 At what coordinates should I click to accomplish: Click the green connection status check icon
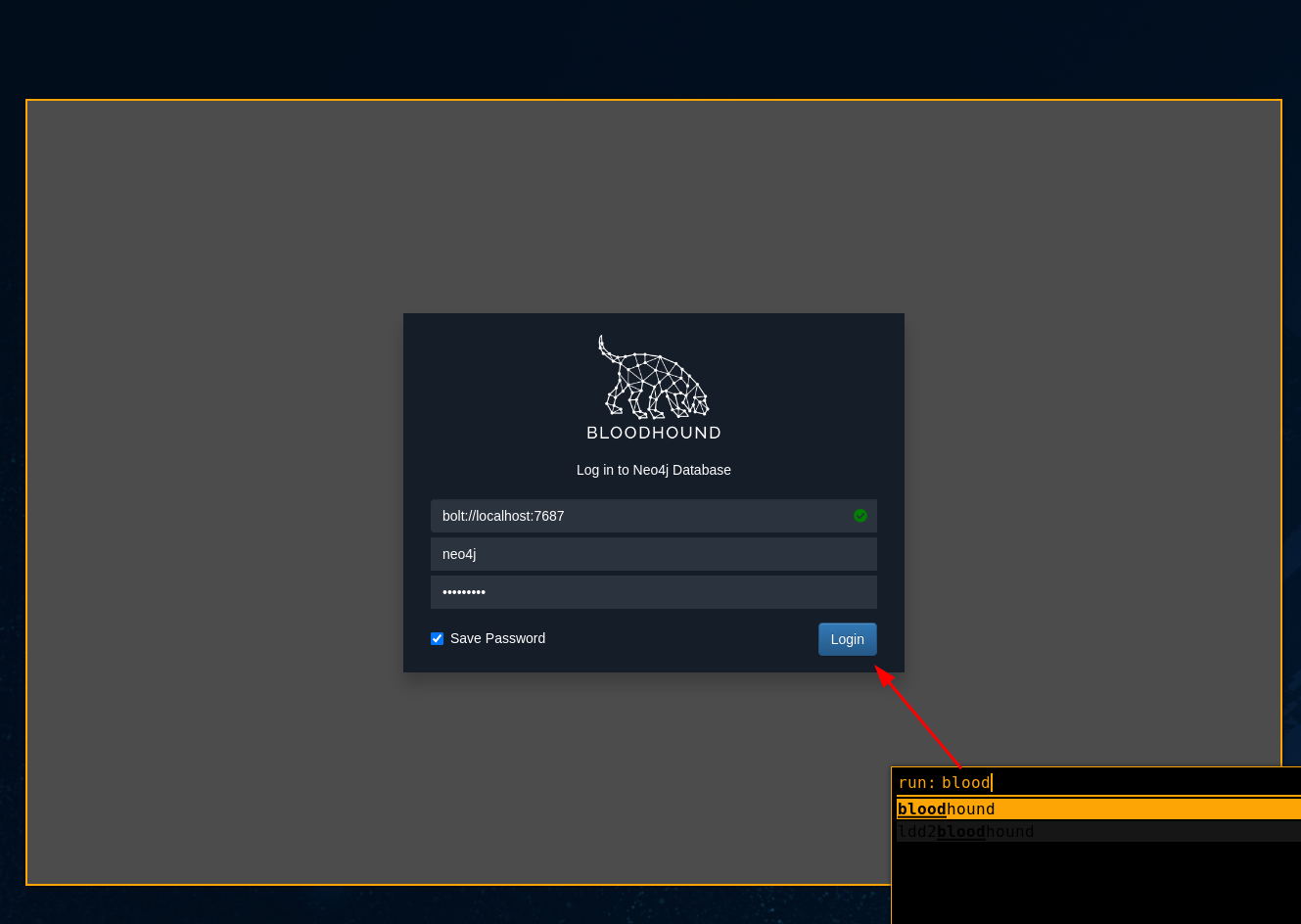(860, 516)
